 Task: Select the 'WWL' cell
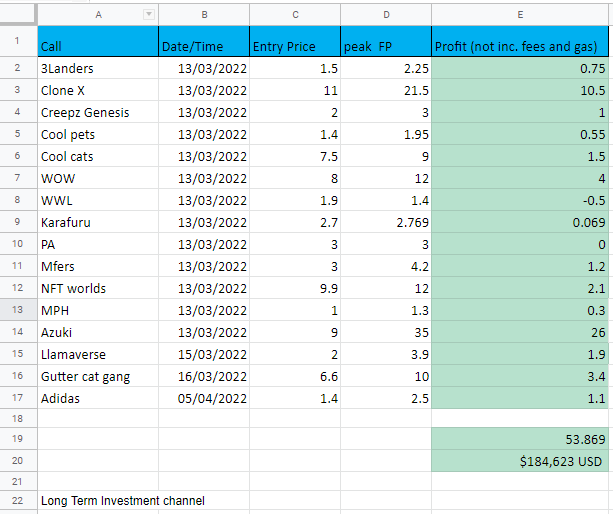coord(98,201)
